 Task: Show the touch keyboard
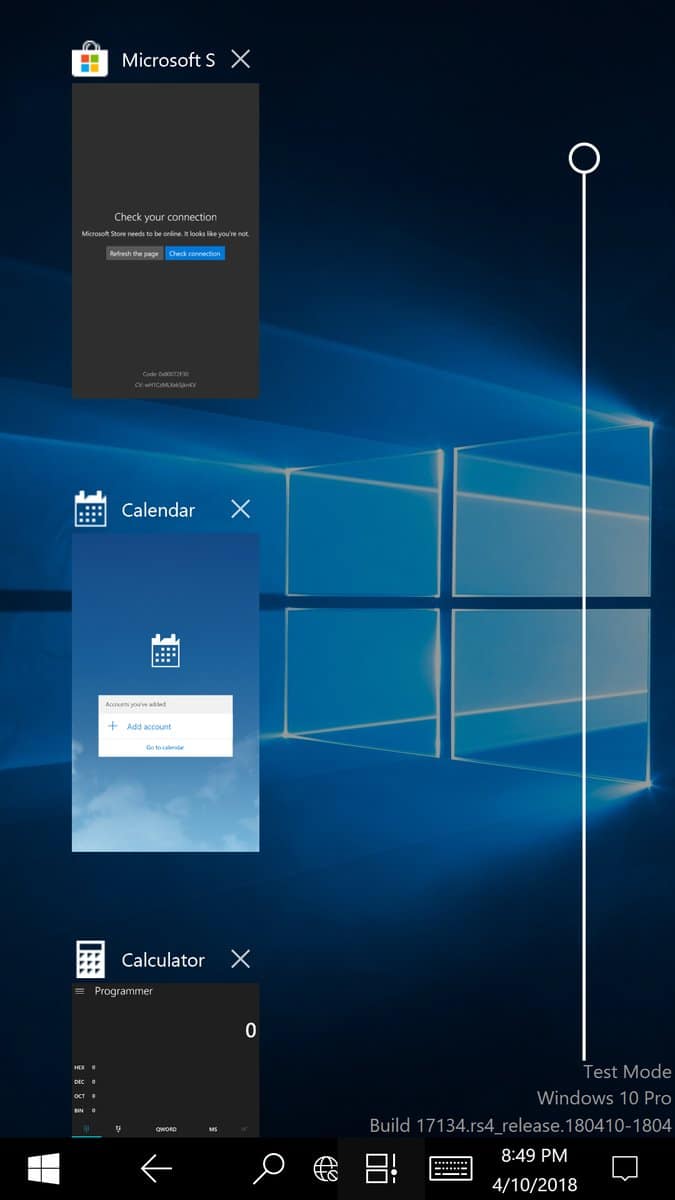[x=451, y=1168]
